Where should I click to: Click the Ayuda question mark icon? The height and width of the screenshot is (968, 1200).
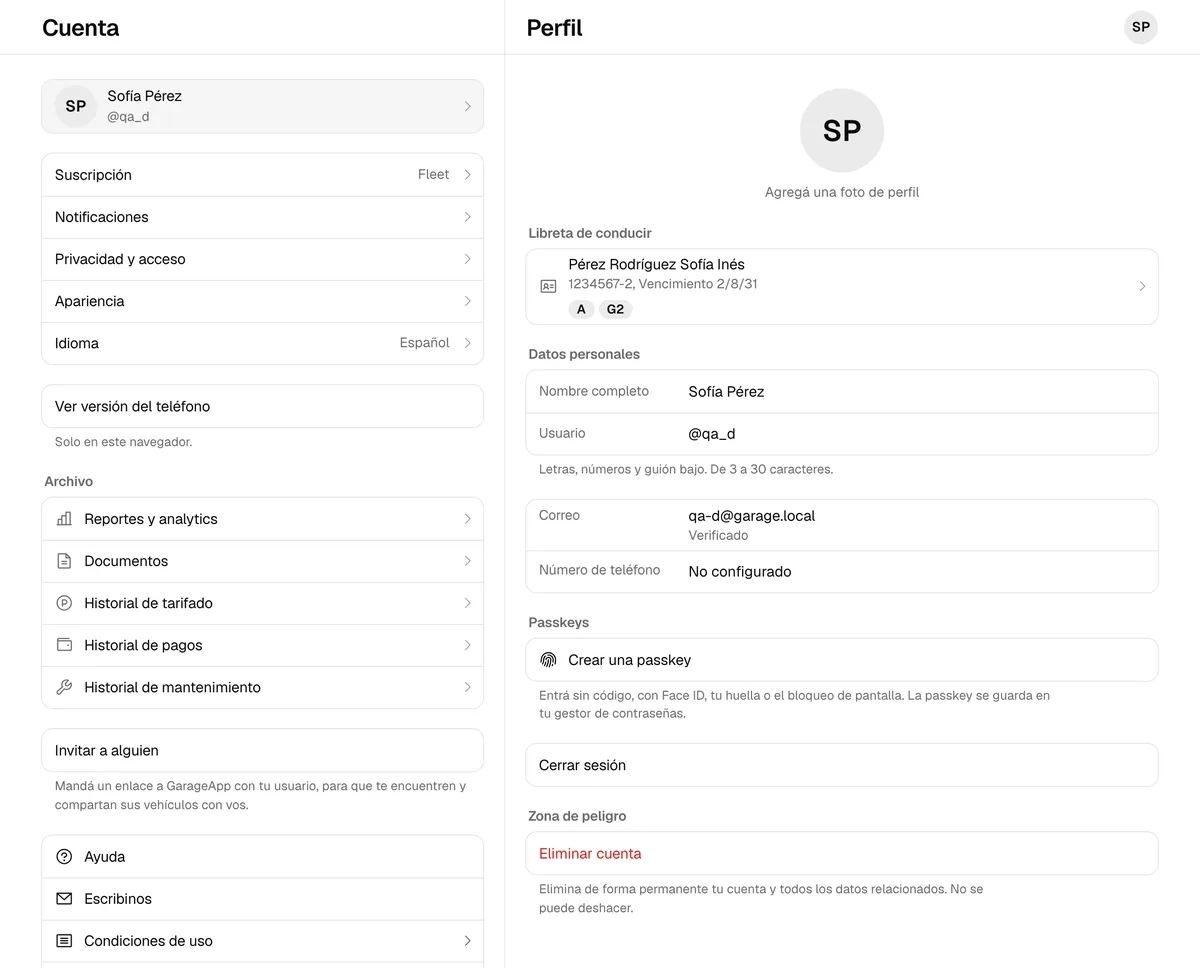point(64,857)
